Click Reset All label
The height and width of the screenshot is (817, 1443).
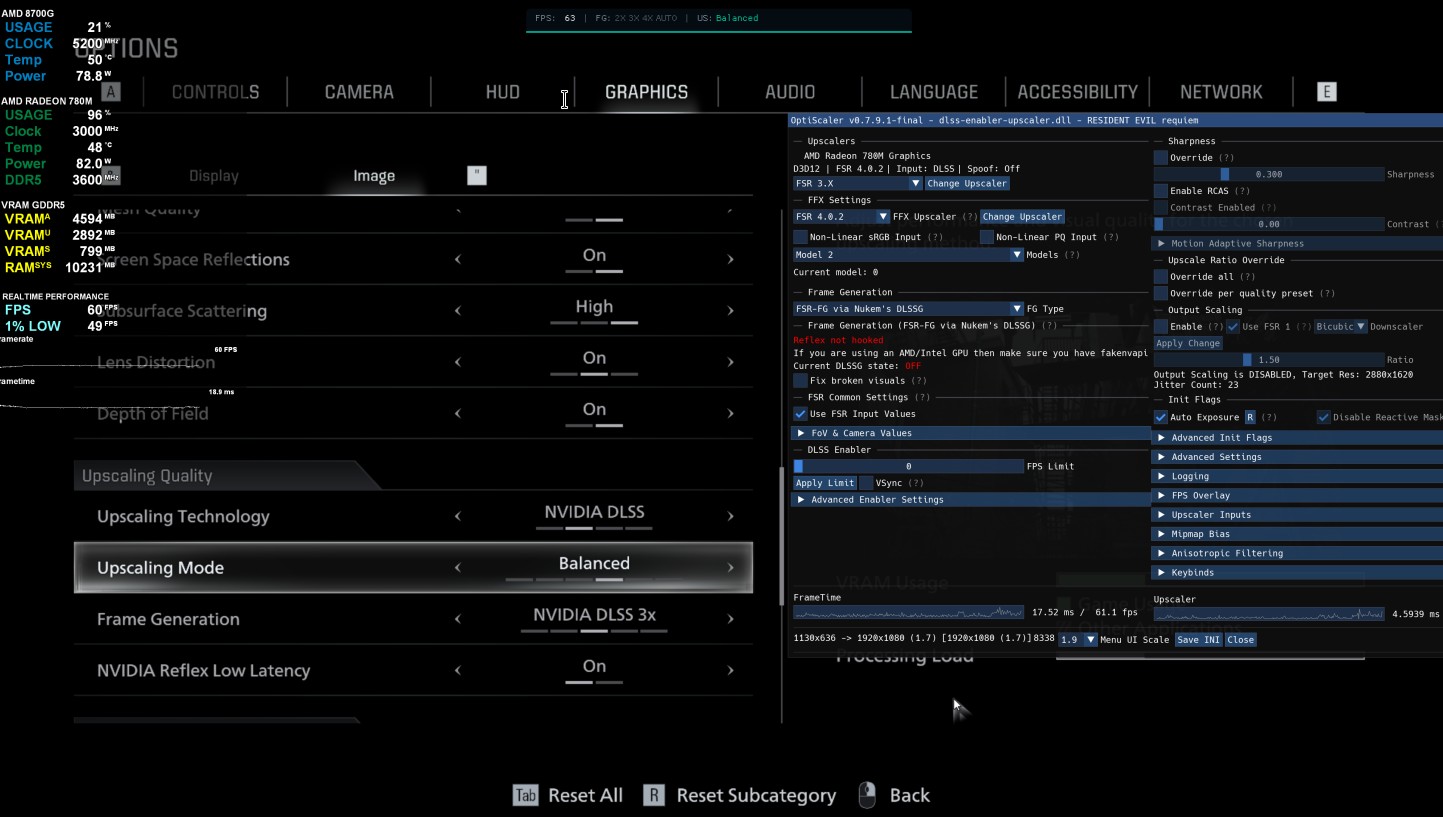[x=585, y=795]
